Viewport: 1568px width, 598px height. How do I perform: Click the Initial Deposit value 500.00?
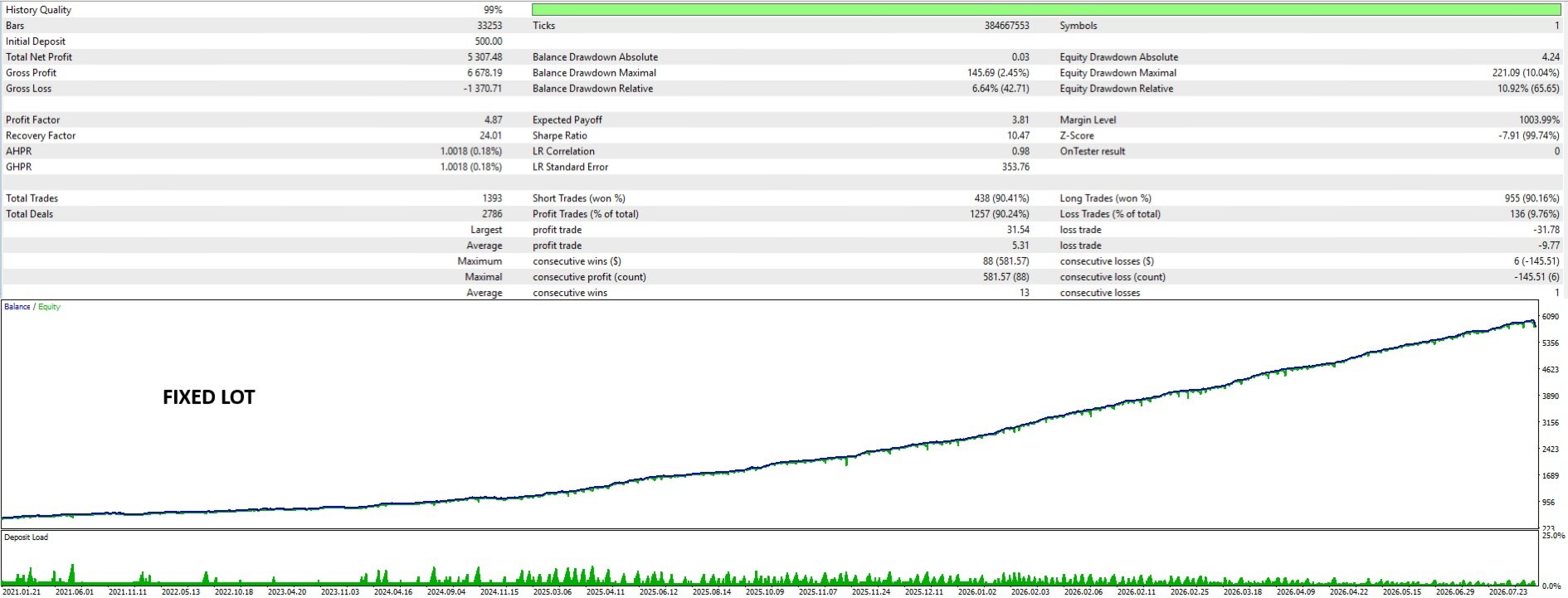pyautogui.click(x=489, y=41)
